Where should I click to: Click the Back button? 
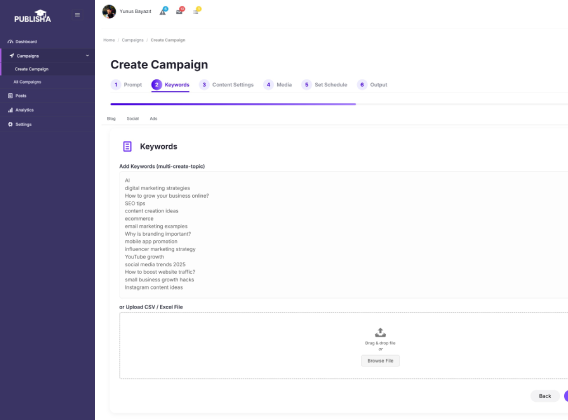click(x=545, y=396)
